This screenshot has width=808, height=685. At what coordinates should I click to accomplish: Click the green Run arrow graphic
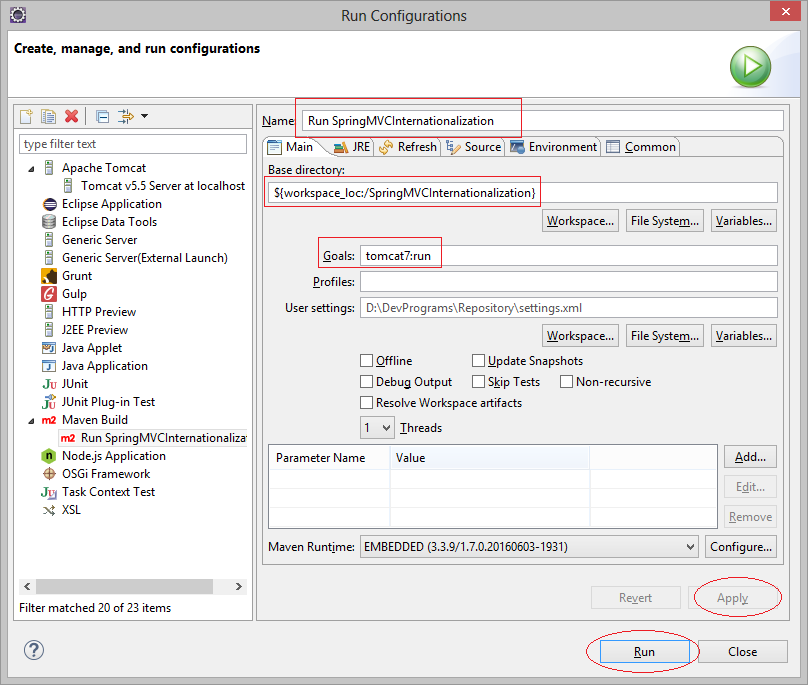click(x=750, y=67)
